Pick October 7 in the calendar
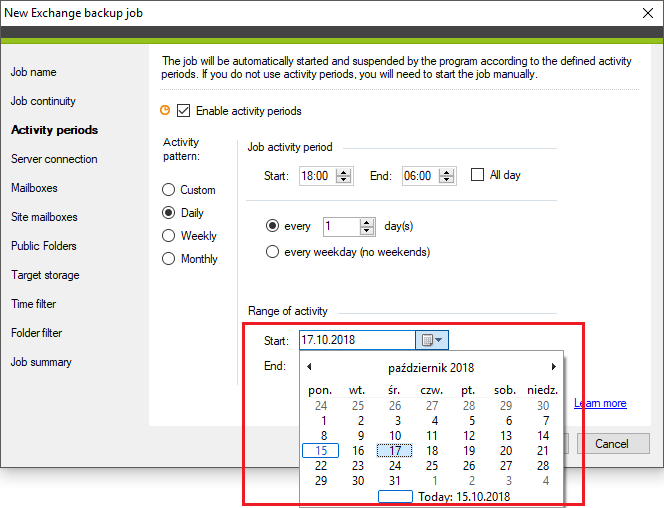This screenshot has width=664, height=508. (545, 421)
